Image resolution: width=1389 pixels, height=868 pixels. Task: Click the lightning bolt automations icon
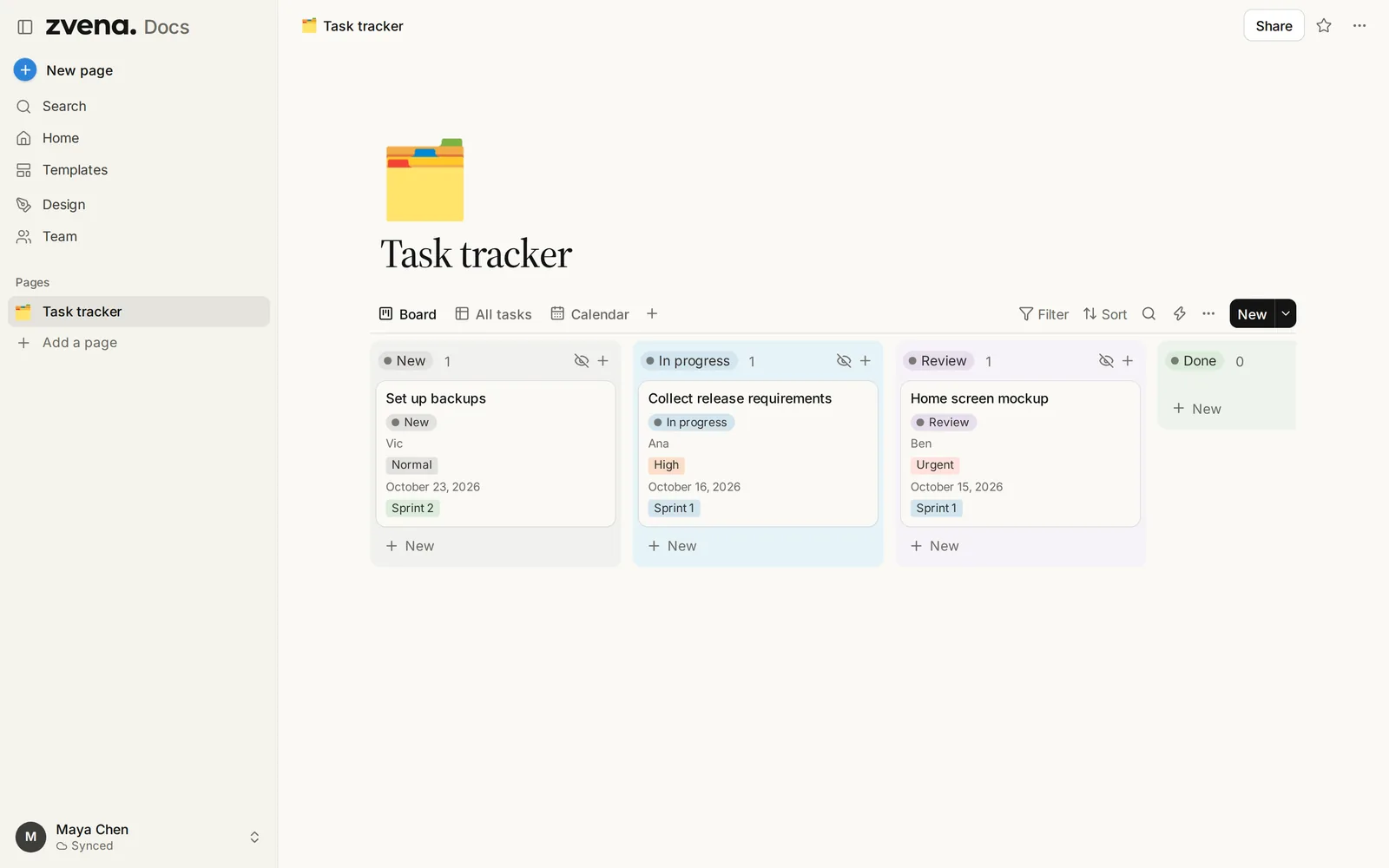pos(1179,314)
